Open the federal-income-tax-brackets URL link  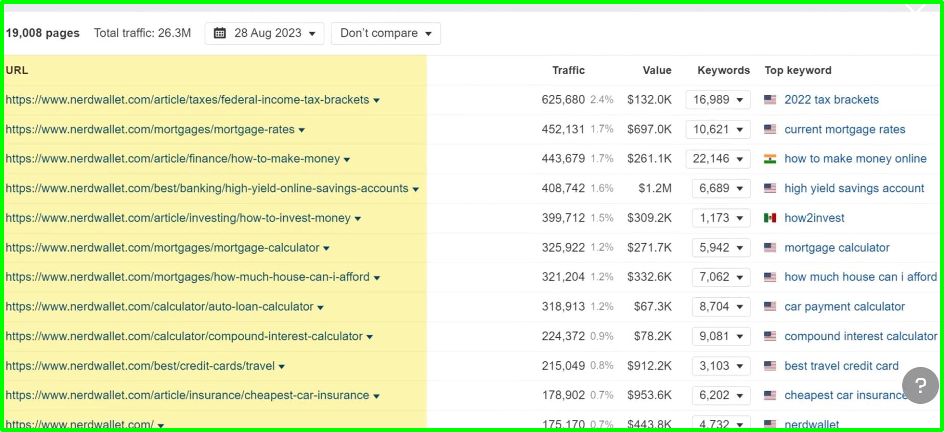(187, 100)
